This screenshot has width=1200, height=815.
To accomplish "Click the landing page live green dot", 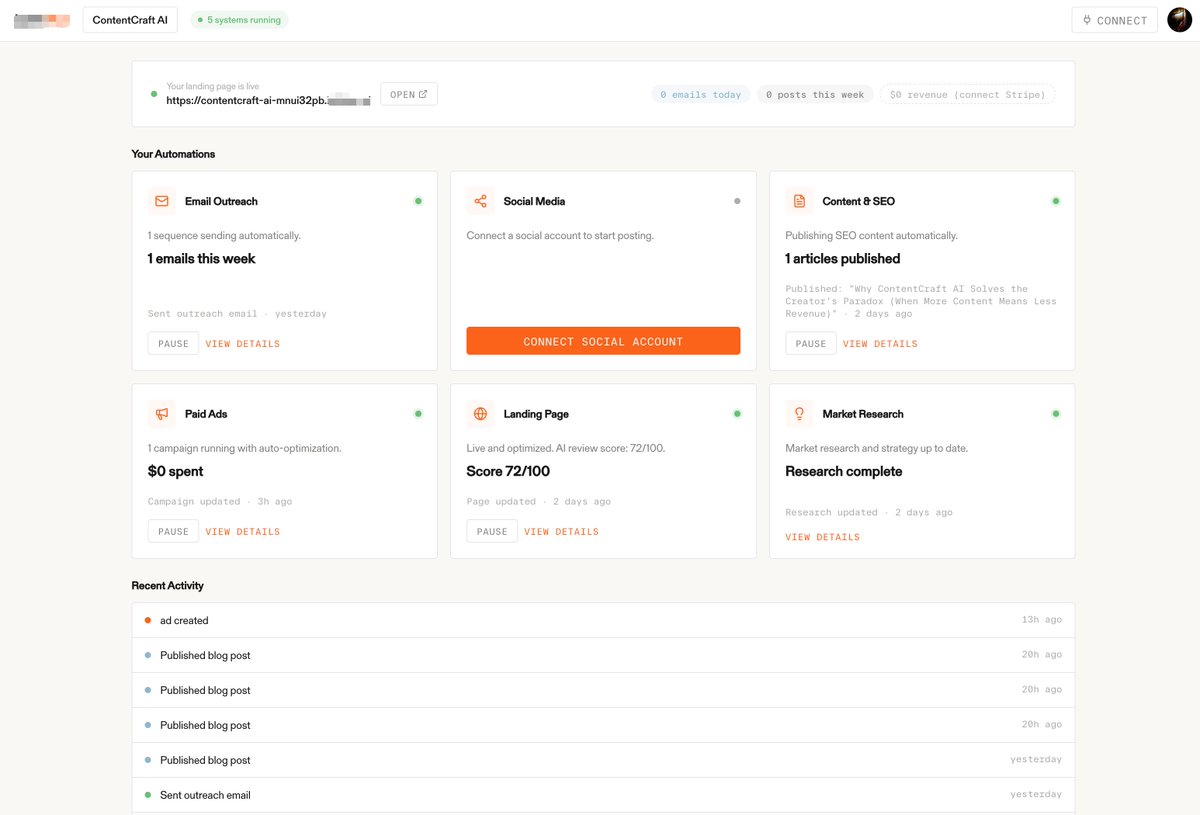I will [x=153, y=94].
